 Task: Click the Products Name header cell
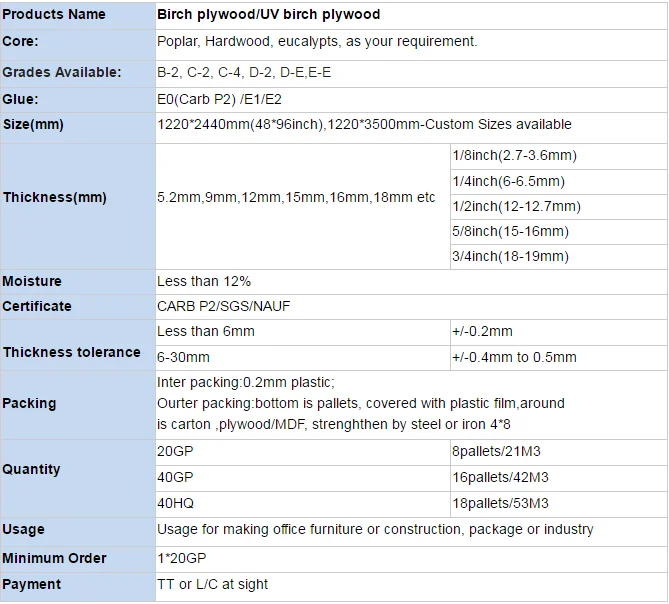point(54,15)
